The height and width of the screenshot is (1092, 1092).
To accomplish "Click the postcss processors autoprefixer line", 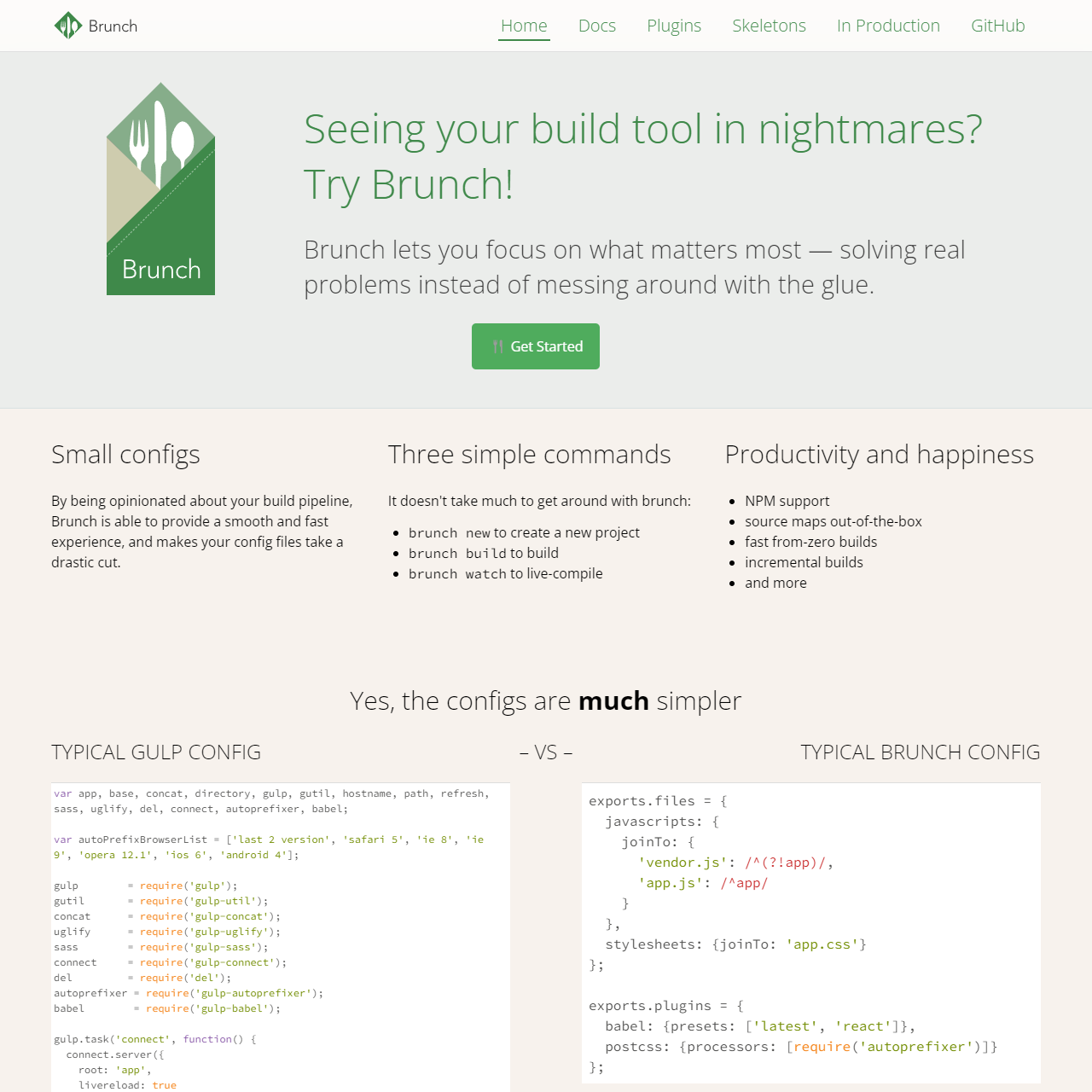I will coord(801,1047).
